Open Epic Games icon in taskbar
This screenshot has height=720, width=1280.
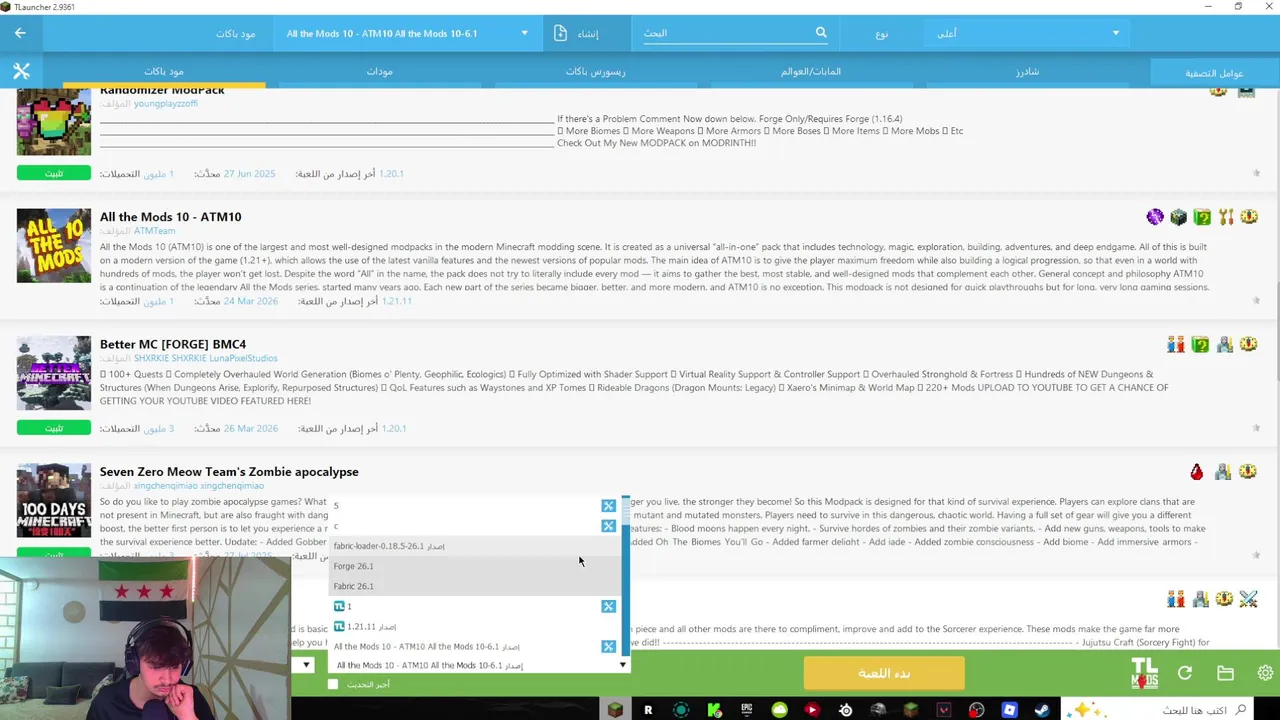(x=746, y=710)
